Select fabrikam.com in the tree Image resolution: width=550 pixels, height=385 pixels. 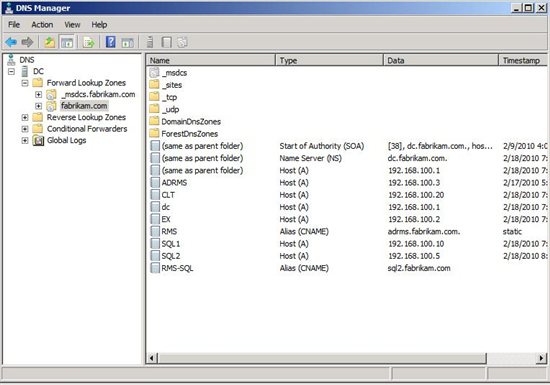[x=84, y=106]
